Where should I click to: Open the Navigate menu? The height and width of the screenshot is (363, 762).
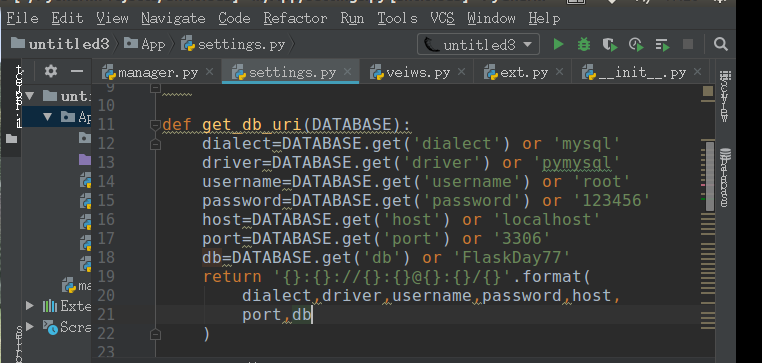pos(173,18)
